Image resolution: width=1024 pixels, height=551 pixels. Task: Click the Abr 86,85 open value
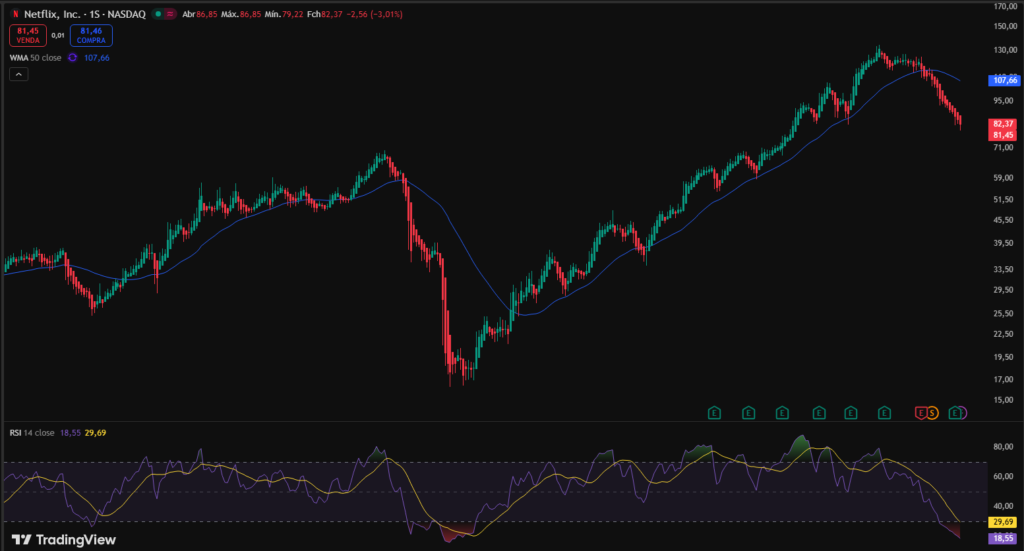click(200, 14)
